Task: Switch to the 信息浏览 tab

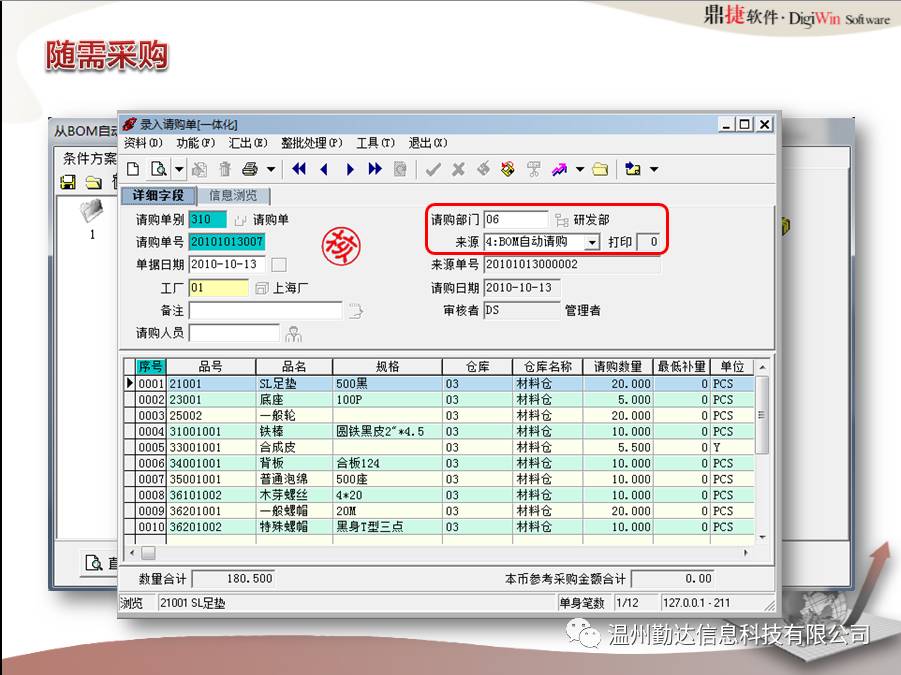Action: 232,196
